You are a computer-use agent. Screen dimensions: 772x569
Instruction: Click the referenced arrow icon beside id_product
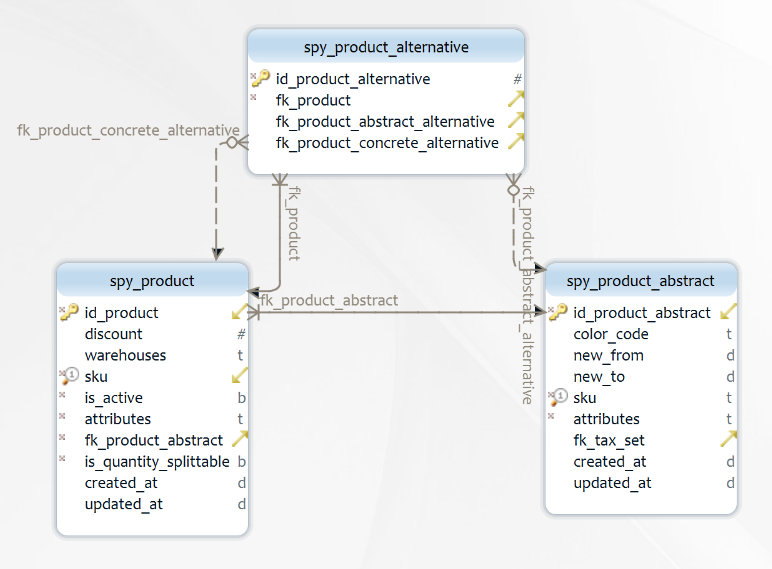tap(239, 312)
